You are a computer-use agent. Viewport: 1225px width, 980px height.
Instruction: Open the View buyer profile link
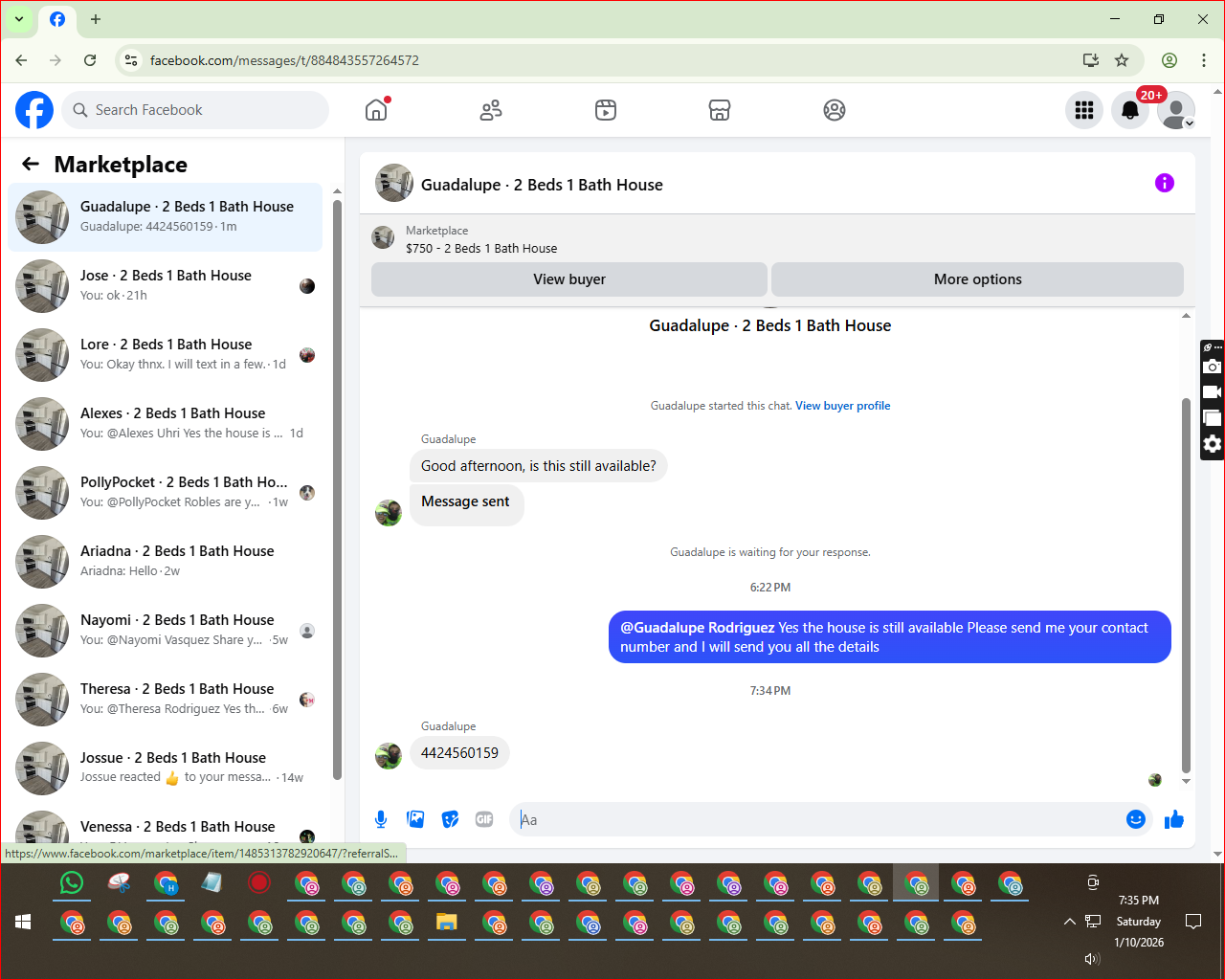[x=842, y=406]
